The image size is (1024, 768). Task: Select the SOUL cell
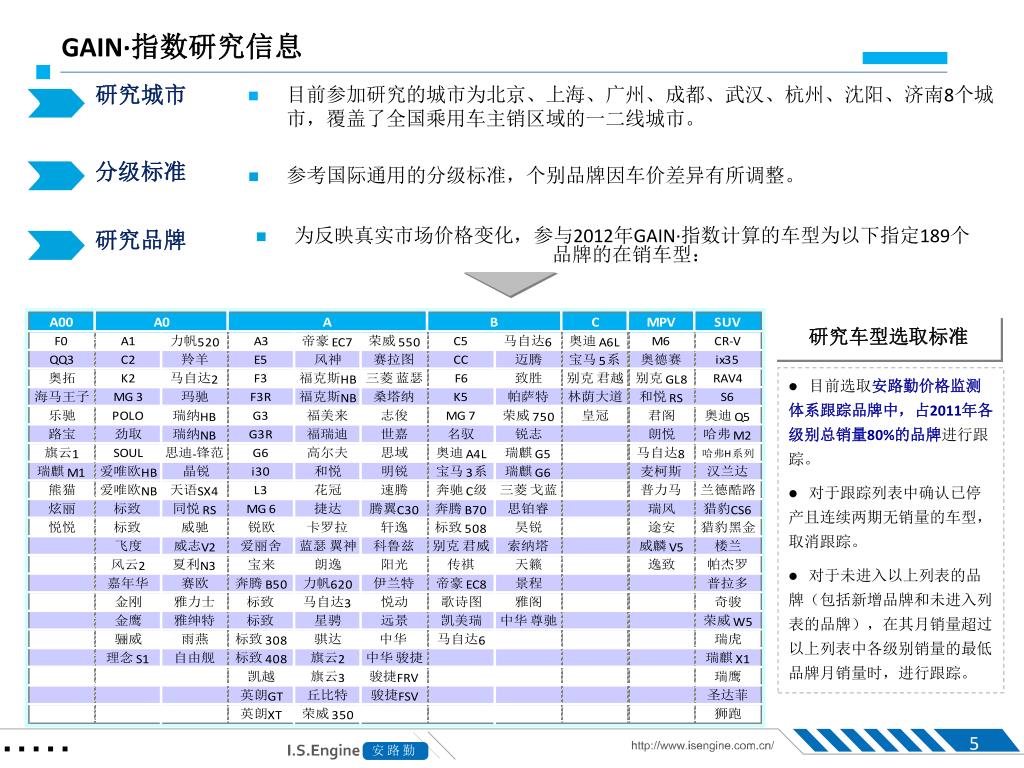tap(128, 453)
